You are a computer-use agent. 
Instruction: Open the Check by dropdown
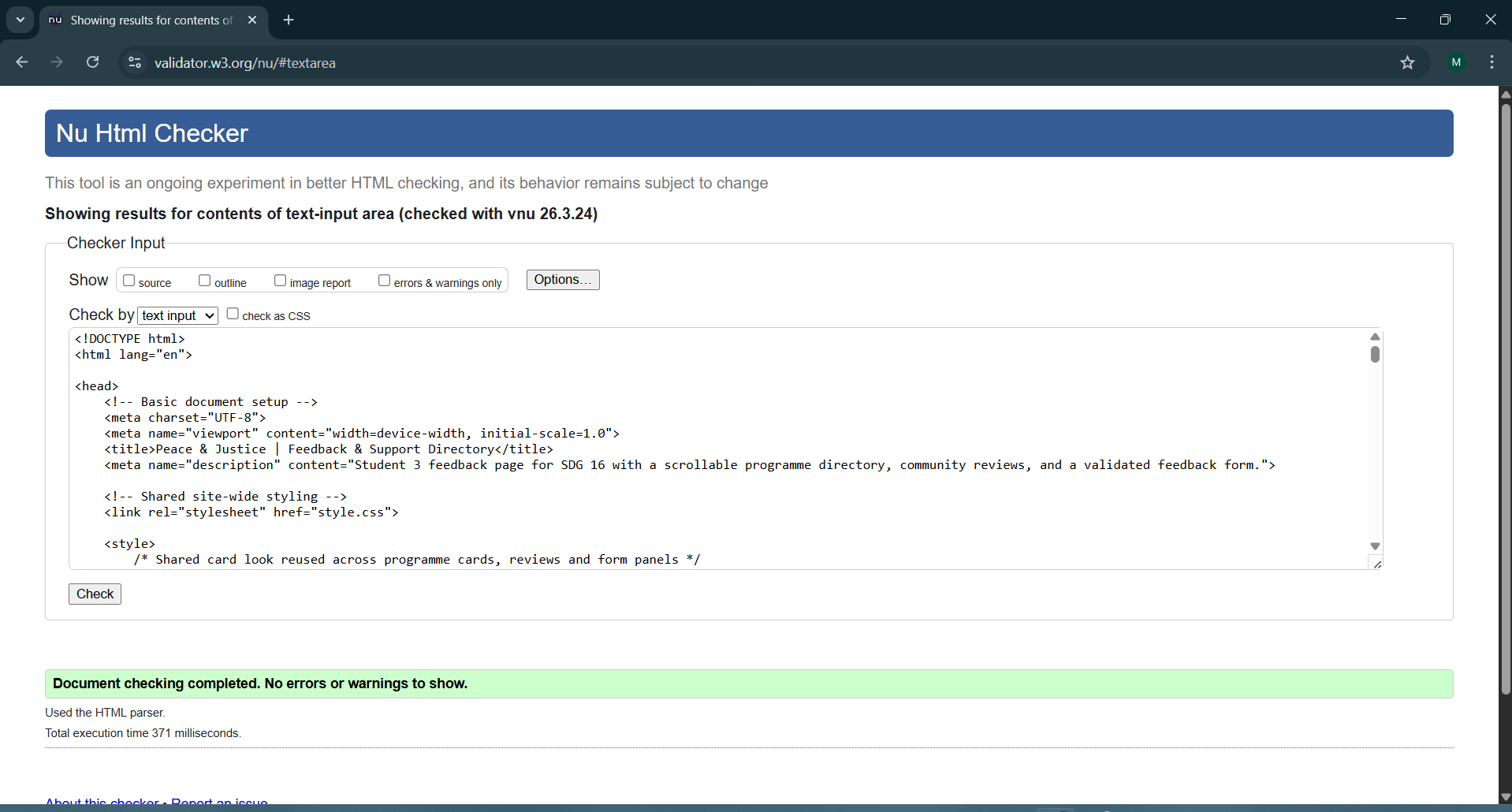point(177,315)
